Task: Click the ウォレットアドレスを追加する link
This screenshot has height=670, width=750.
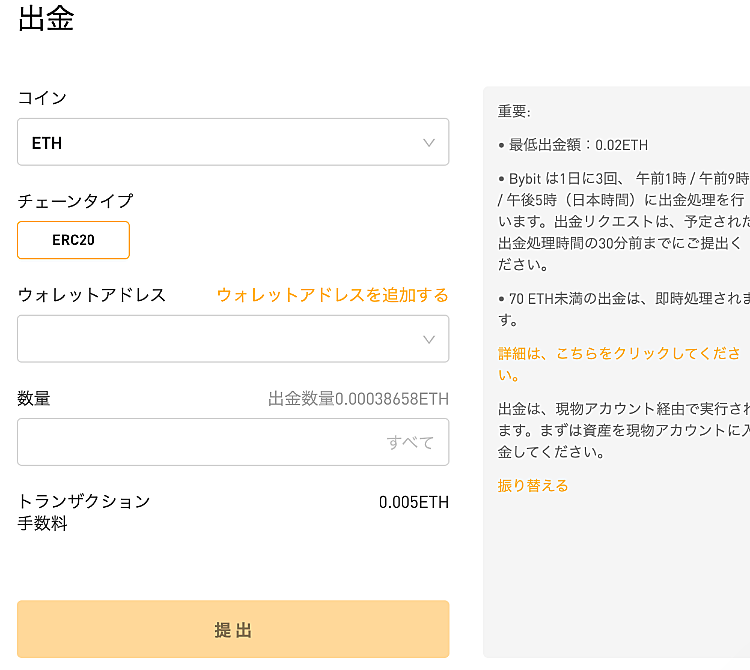Action: pos(332,295)
